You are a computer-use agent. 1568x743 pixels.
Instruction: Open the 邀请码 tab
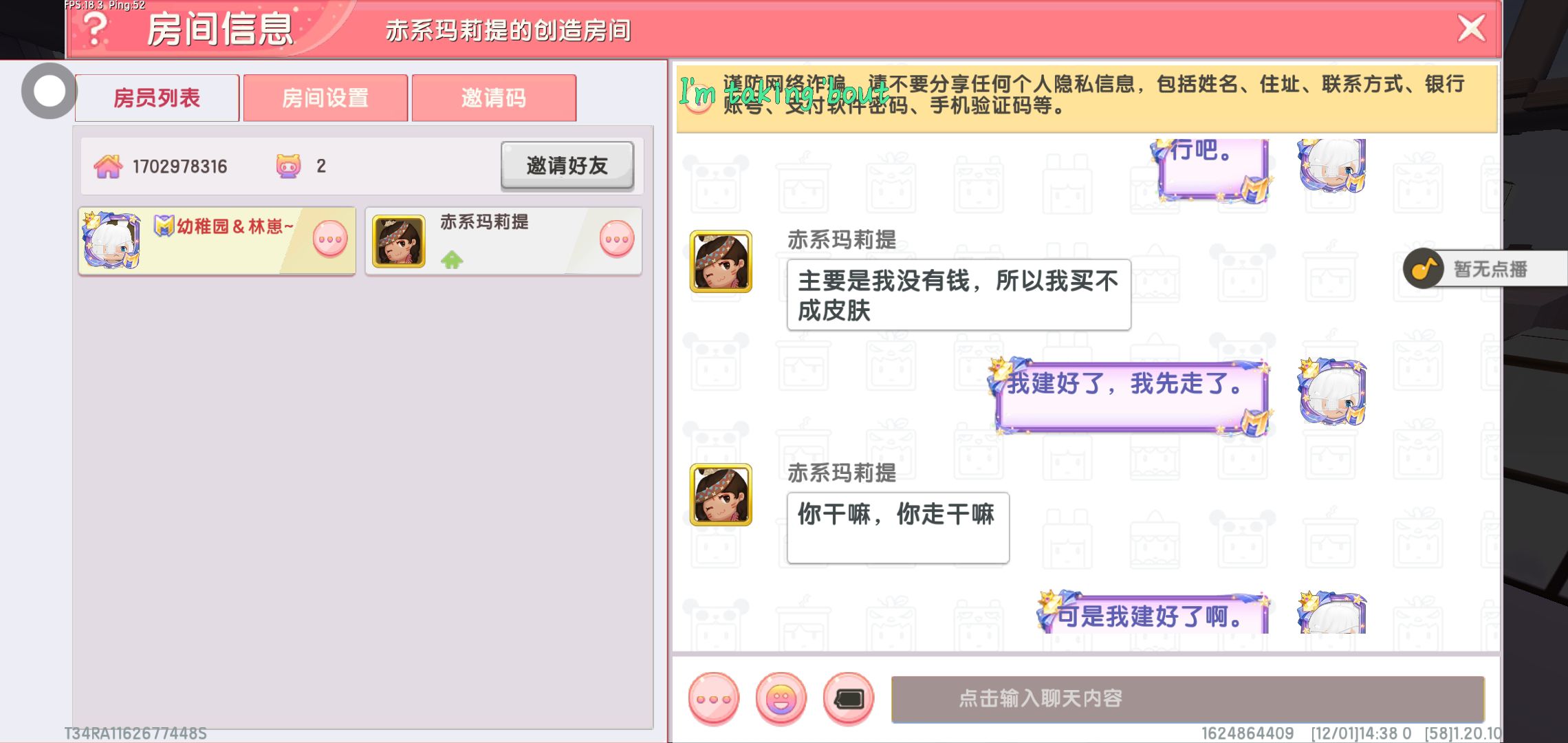point(494,98)
